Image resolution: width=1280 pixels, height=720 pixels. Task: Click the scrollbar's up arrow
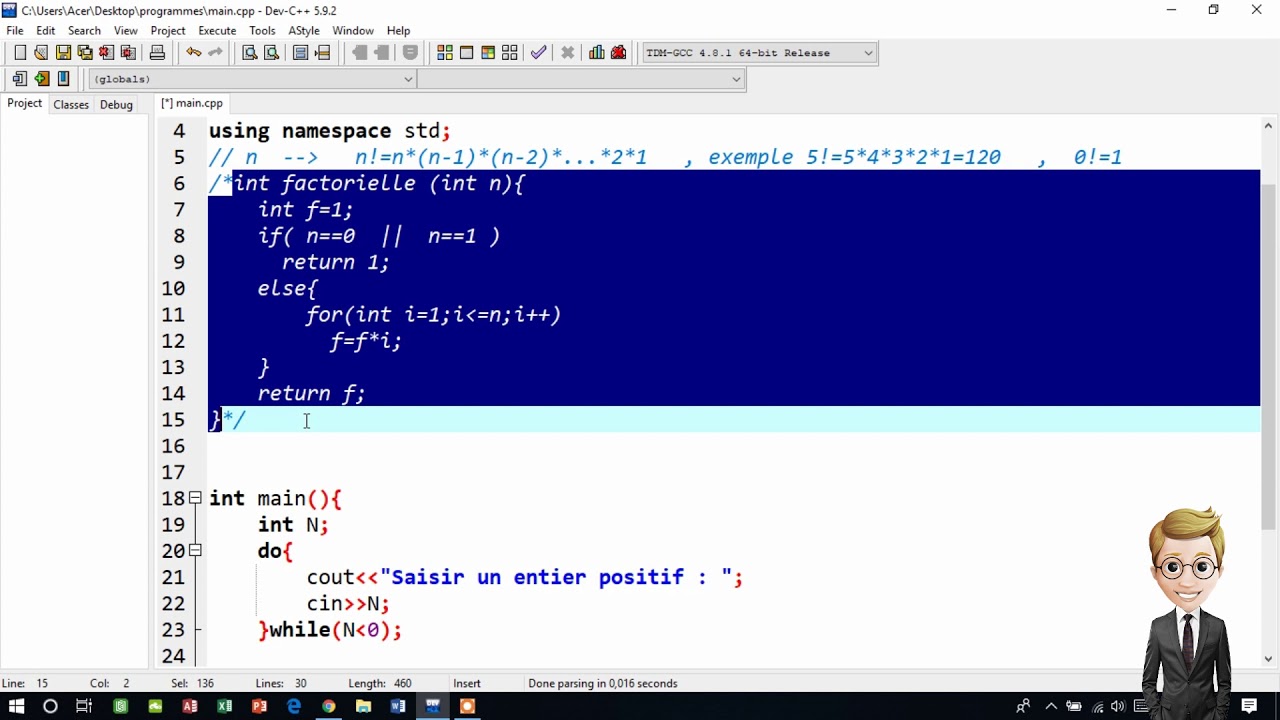[1268, 125]
